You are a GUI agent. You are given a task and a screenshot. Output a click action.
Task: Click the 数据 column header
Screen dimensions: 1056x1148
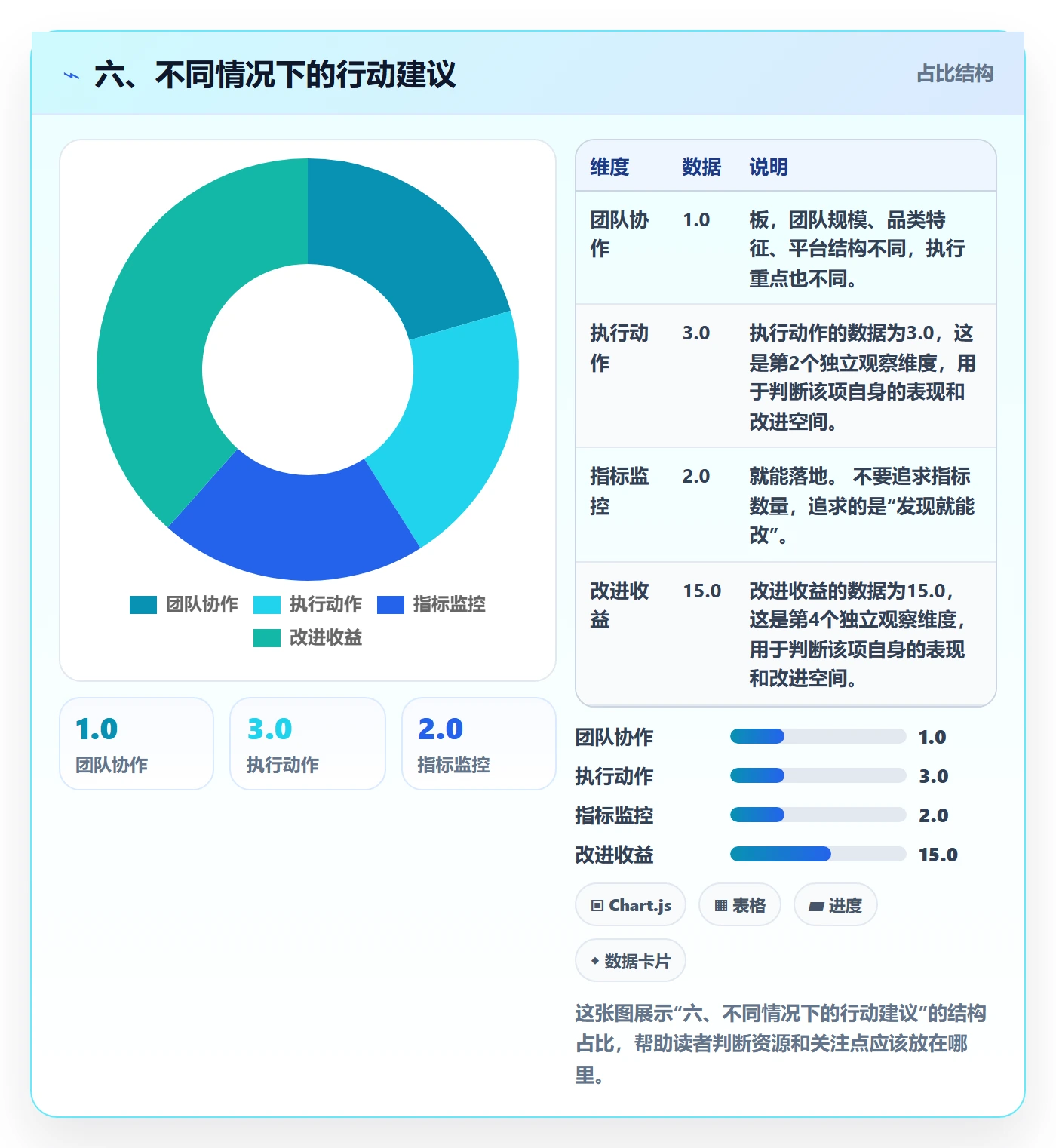click(x=701, y=167)
